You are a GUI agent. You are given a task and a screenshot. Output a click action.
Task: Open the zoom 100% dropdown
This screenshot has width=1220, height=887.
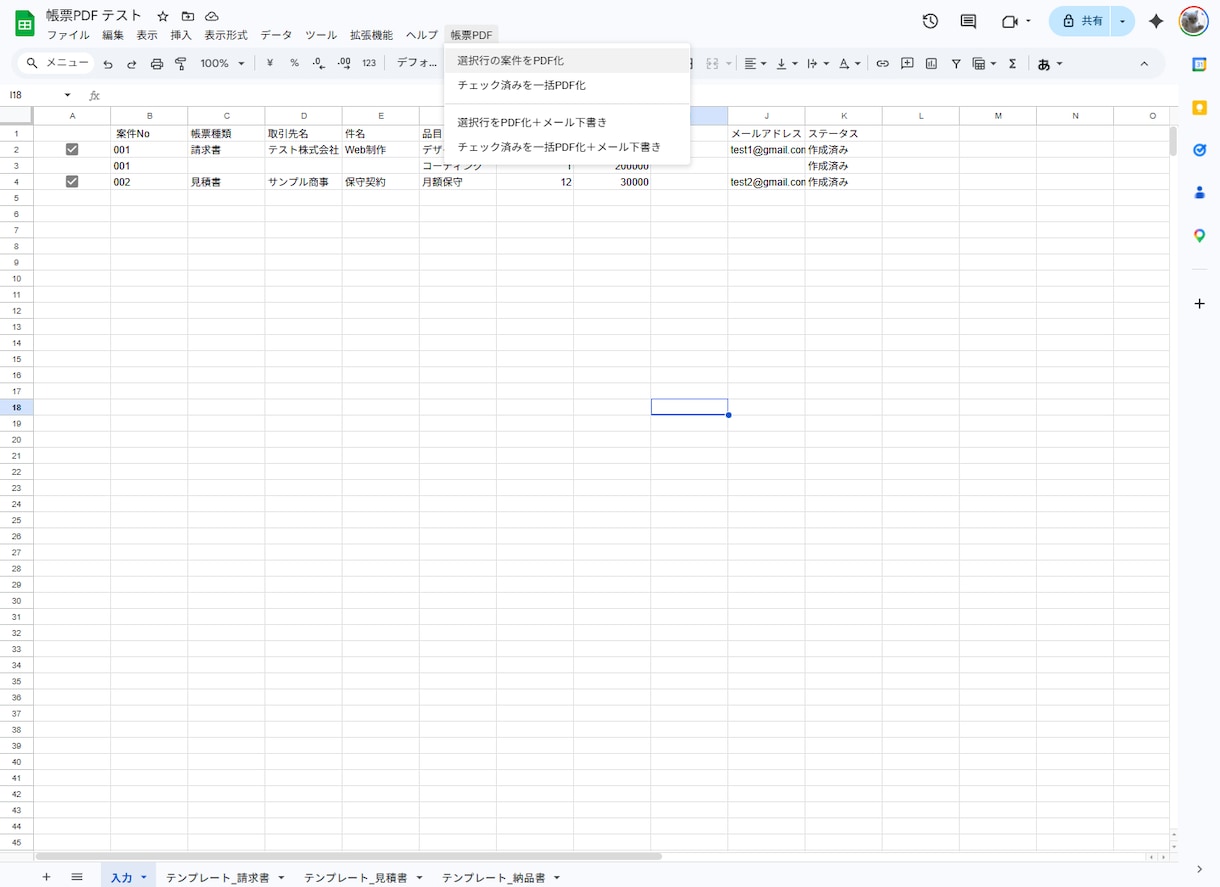click(x=222, y=63)
